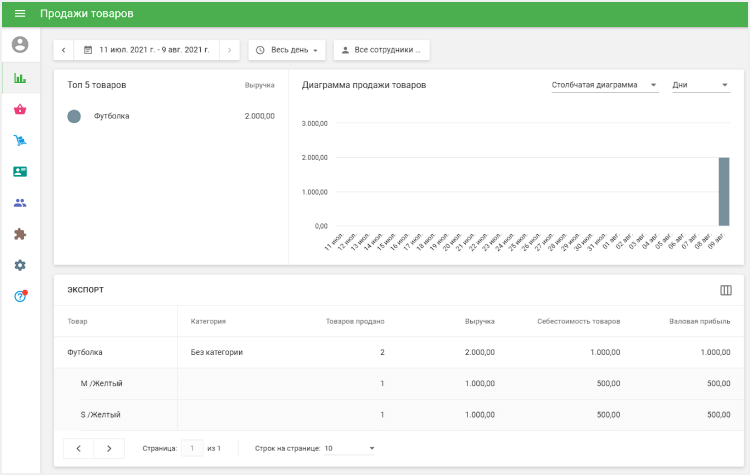
Task: Open 'Все сотрудники' employee filter
Action: 381,50
